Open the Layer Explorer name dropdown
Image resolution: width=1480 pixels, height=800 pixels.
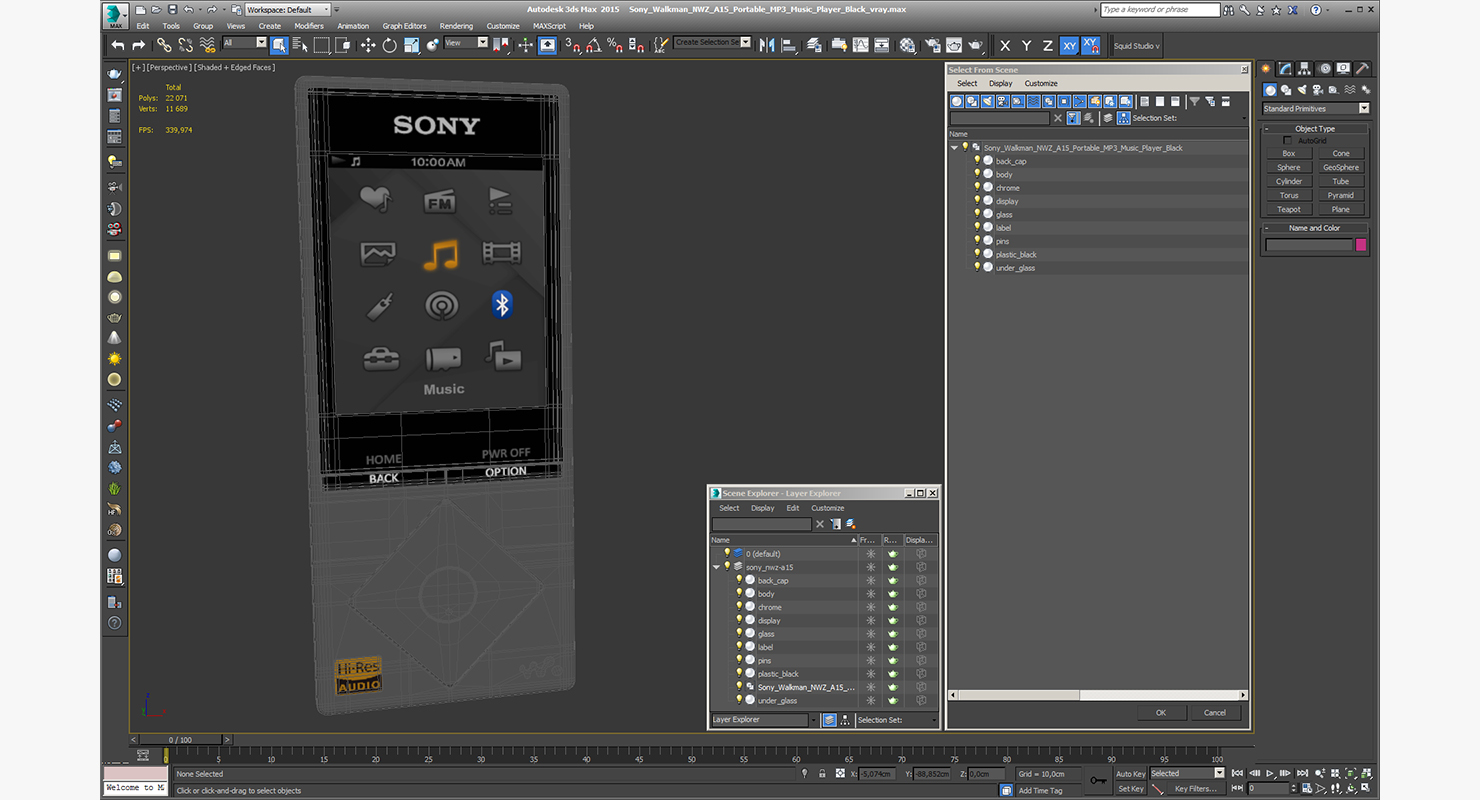tap(764, 720)
